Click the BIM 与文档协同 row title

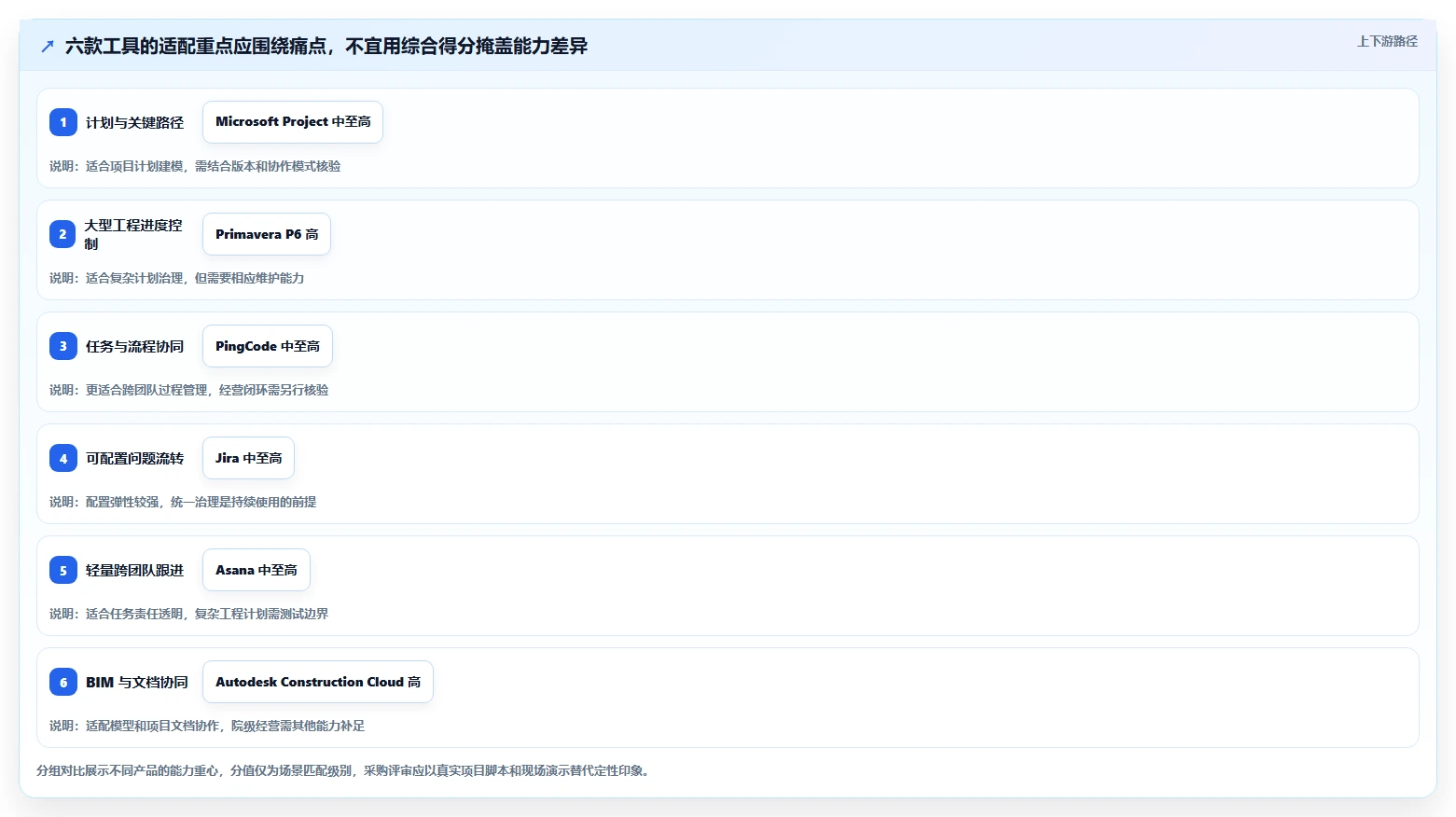click(137, 682)
